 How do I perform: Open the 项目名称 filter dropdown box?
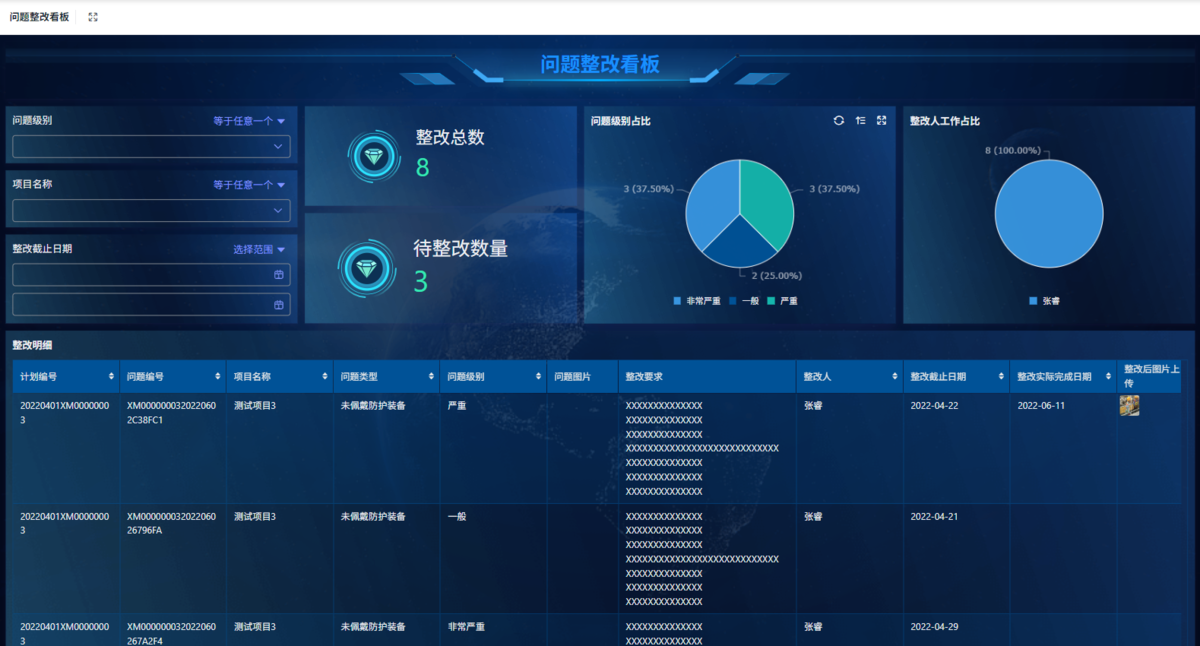pos(151,211)
